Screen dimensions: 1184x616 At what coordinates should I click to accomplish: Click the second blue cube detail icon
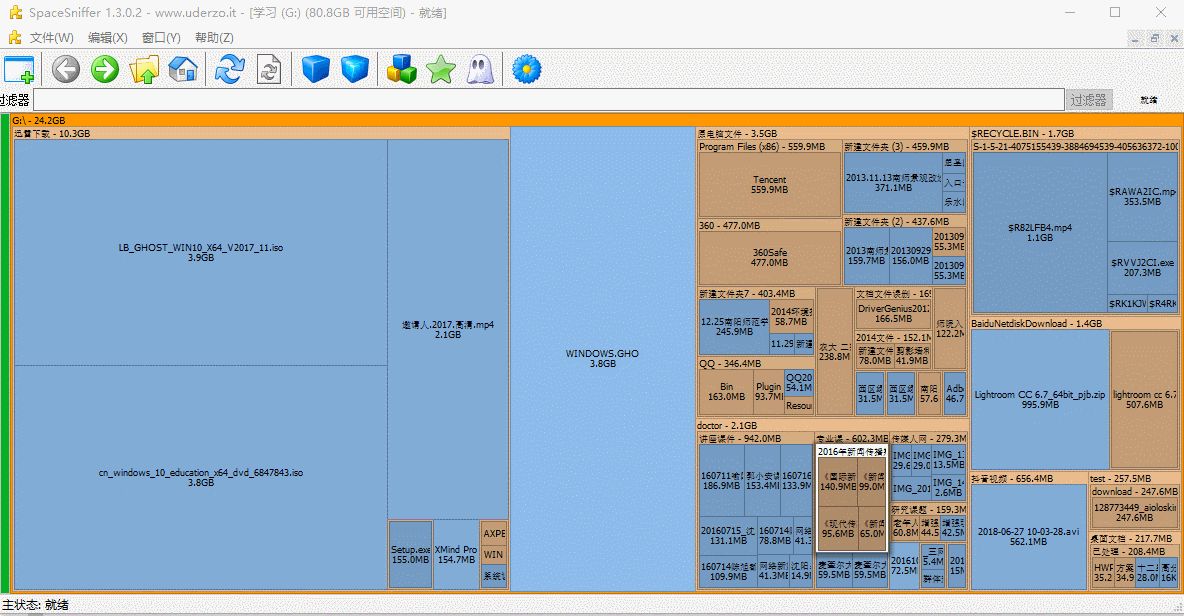coord(355,69)
